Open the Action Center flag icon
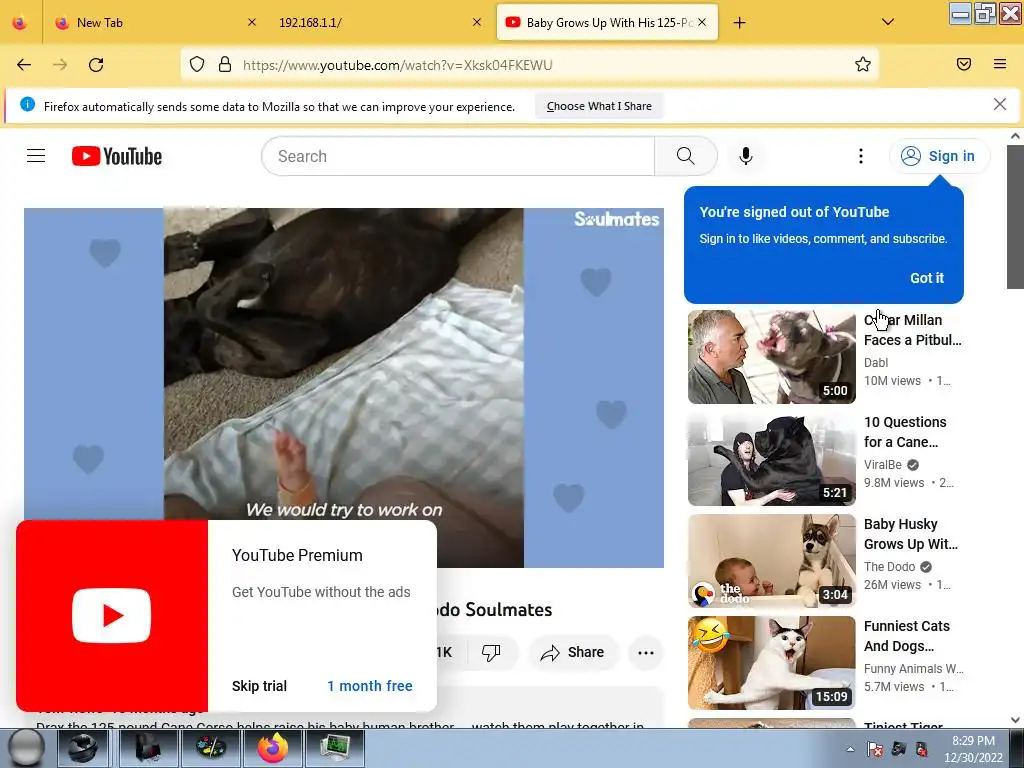The height and width of the screenshot is (768, 1024). (874, 749)
